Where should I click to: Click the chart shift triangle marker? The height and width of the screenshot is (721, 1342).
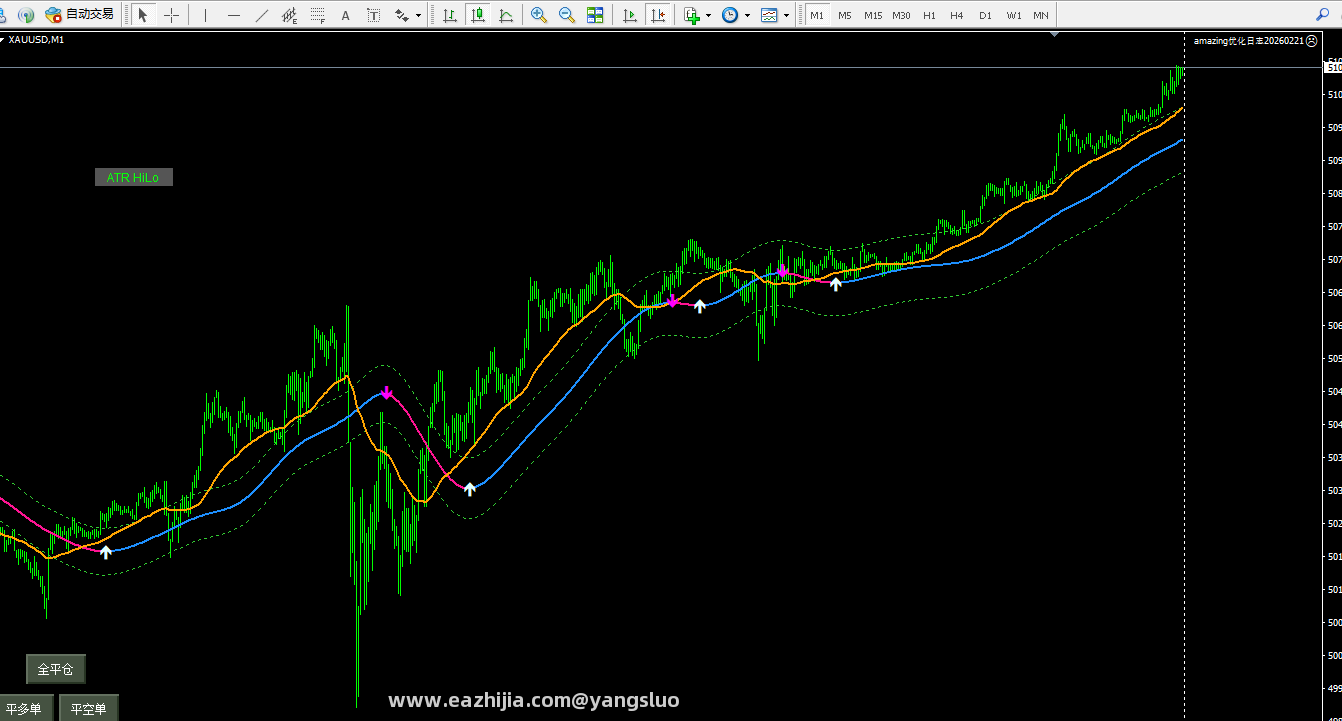pos(1054,34)
